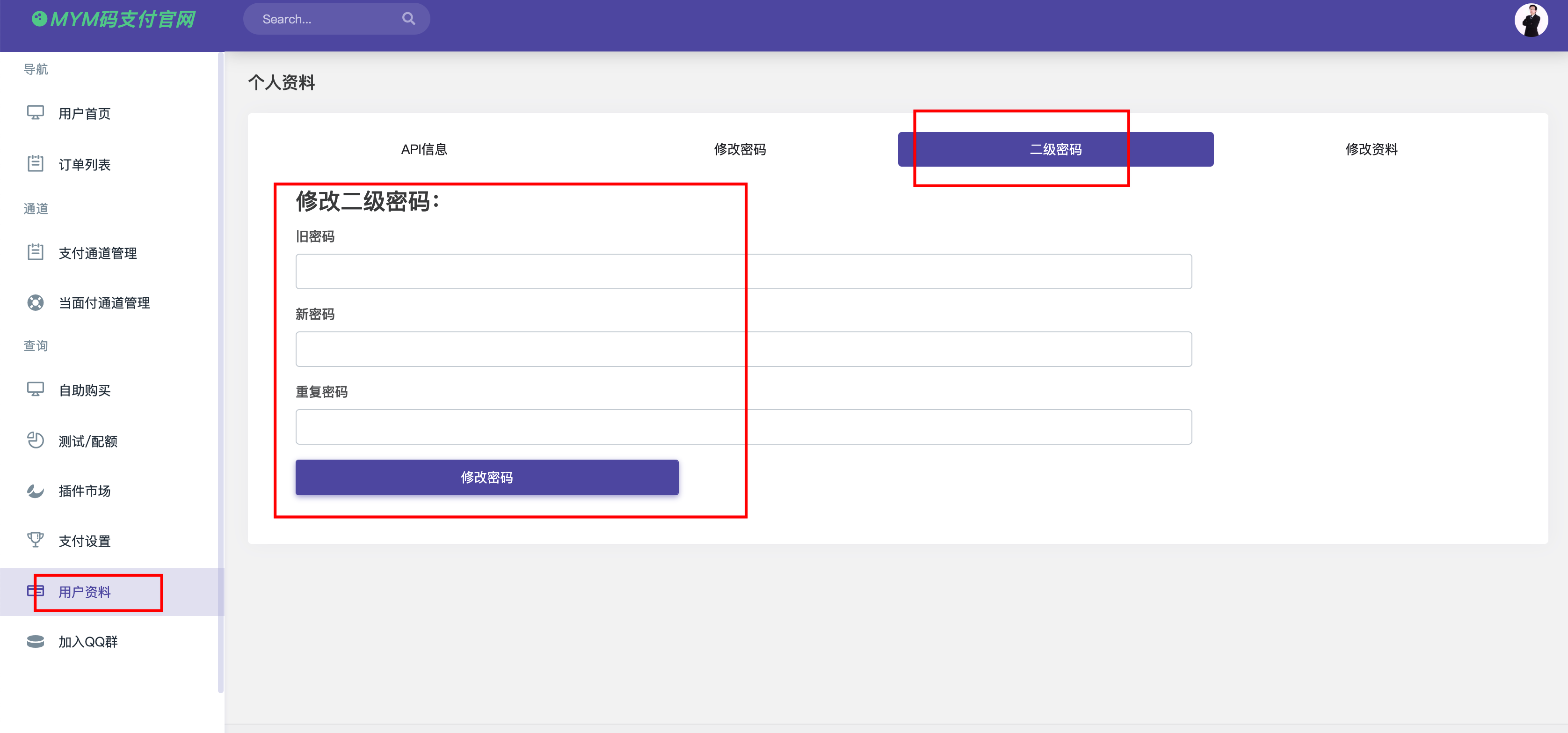Switch to the 修改资料 tab
Screen dimensions: 1568x733
coord(1371,149)
